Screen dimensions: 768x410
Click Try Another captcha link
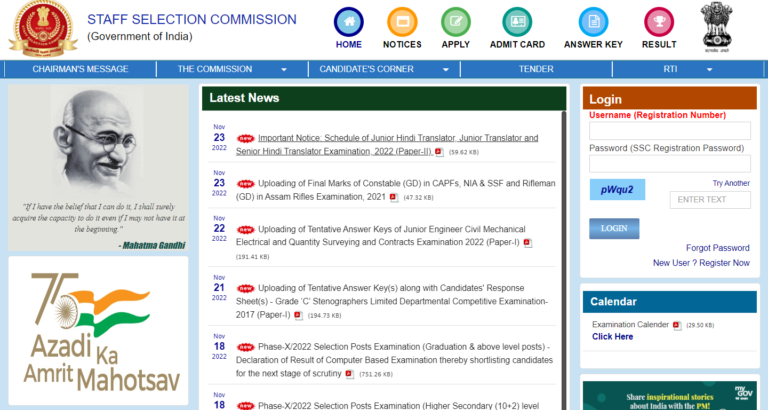(x=730, y=183)
